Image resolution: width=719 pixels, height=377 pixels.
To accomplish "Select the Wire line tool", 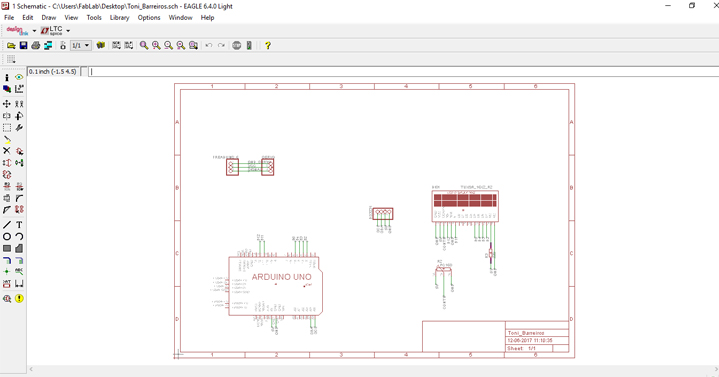I will [7, 225].
